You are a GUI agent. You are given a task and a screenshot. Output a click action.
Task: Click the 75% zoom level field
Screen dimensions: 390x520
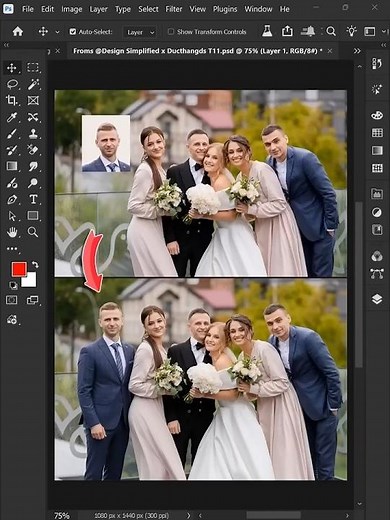pyautogui.click(x=62, y=515)
